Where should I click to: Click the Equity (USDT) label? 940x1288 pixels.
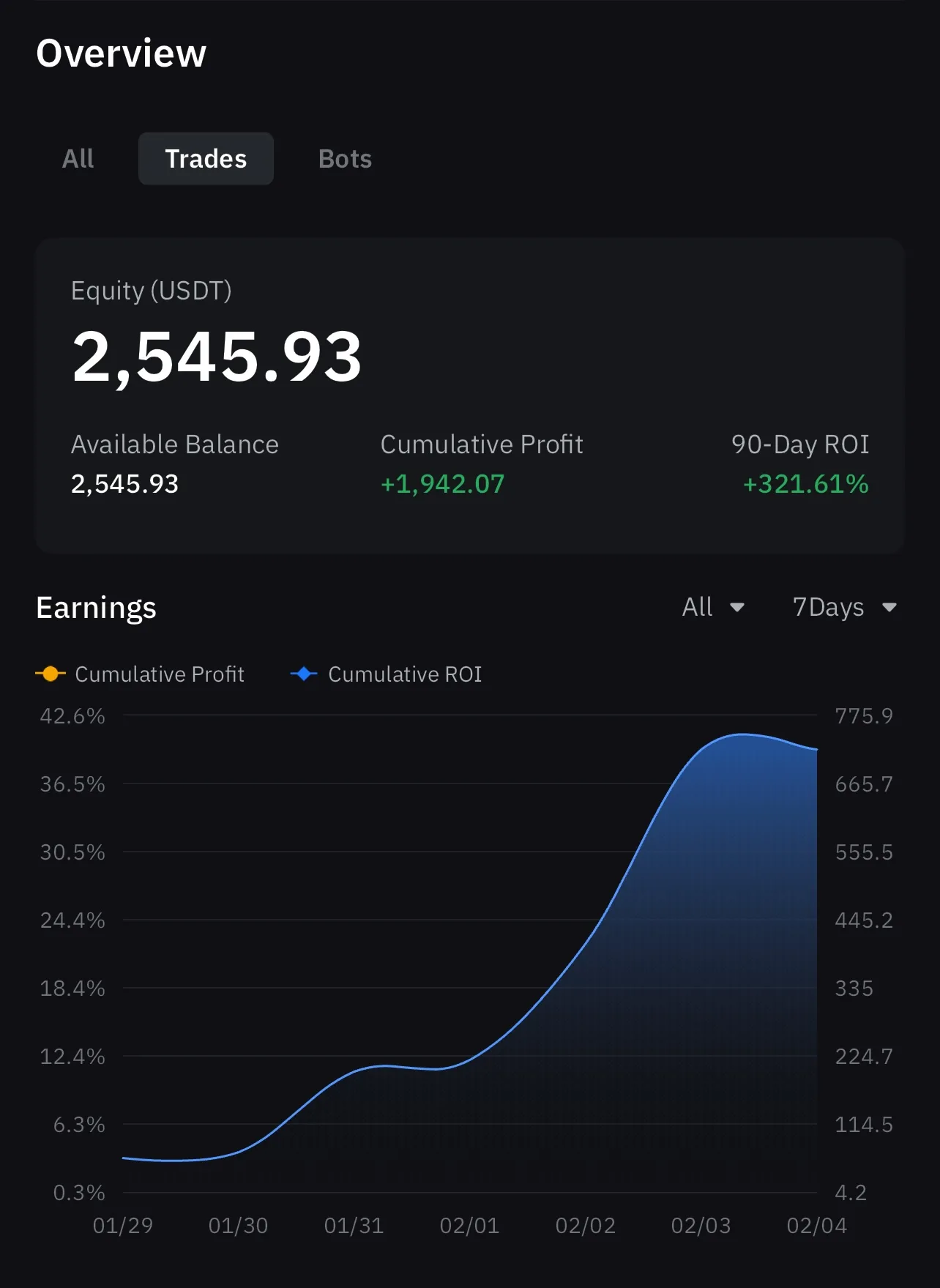tap(151, 291)
